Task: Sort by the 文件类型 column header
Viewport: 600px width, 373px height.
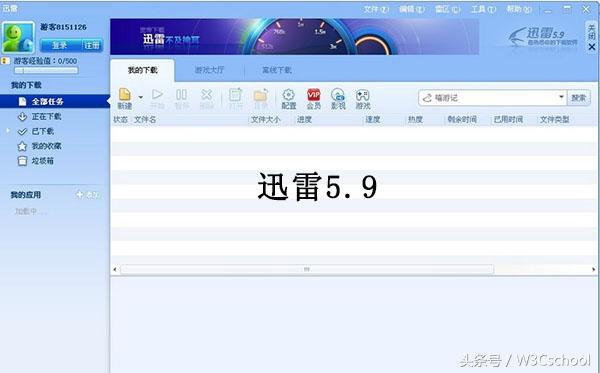Action: pyautogui.click(x=554, y=119)
